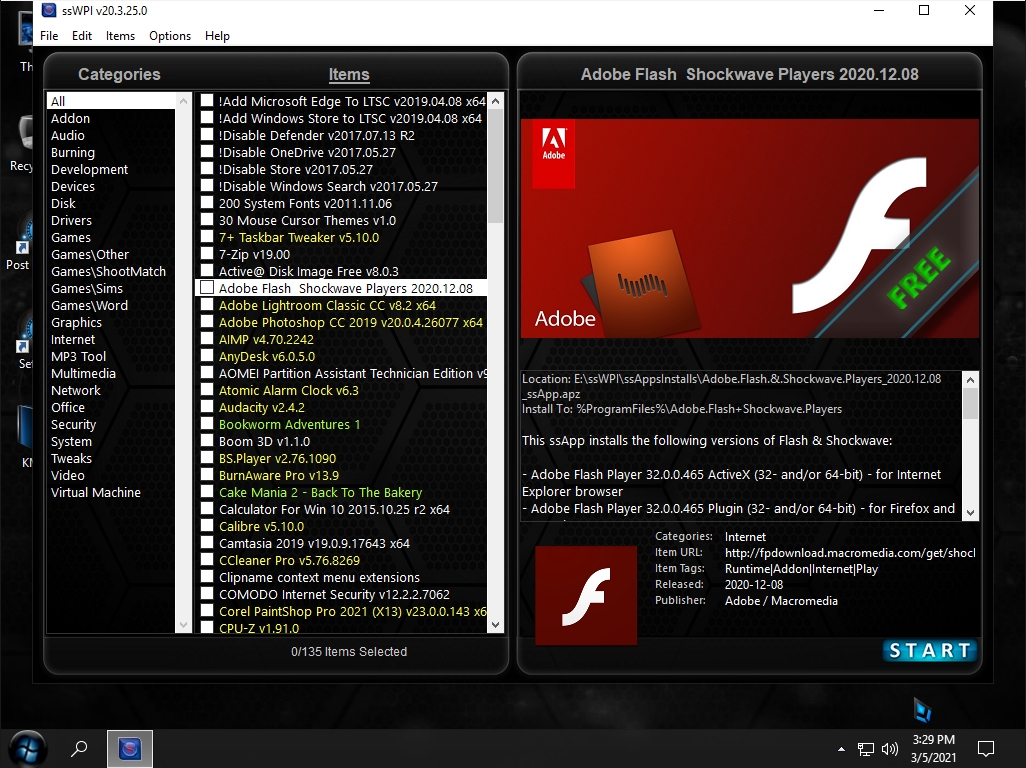Tick the Calibre v5.10.0 checkbox
This screenshot has width=1026, height=768.
click(207, 526)
